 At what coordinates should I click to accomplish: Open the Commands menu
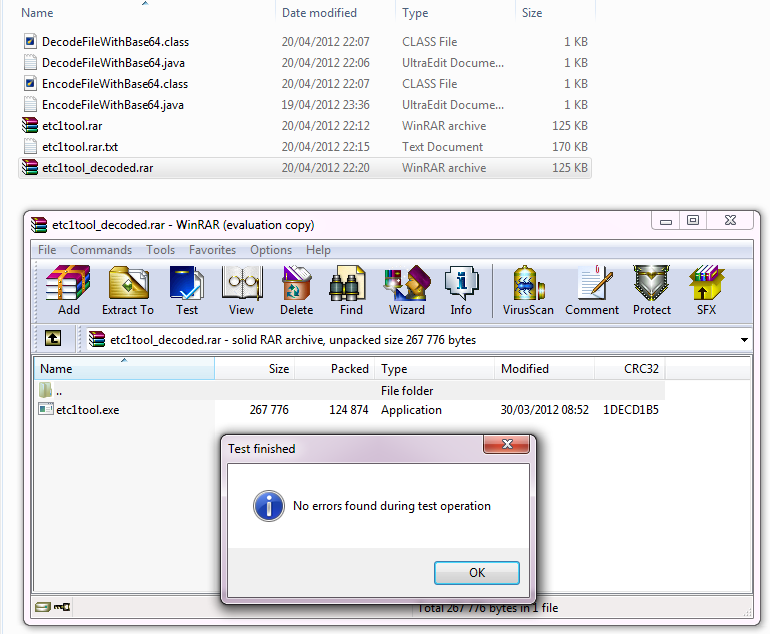(x=101, y=249)
